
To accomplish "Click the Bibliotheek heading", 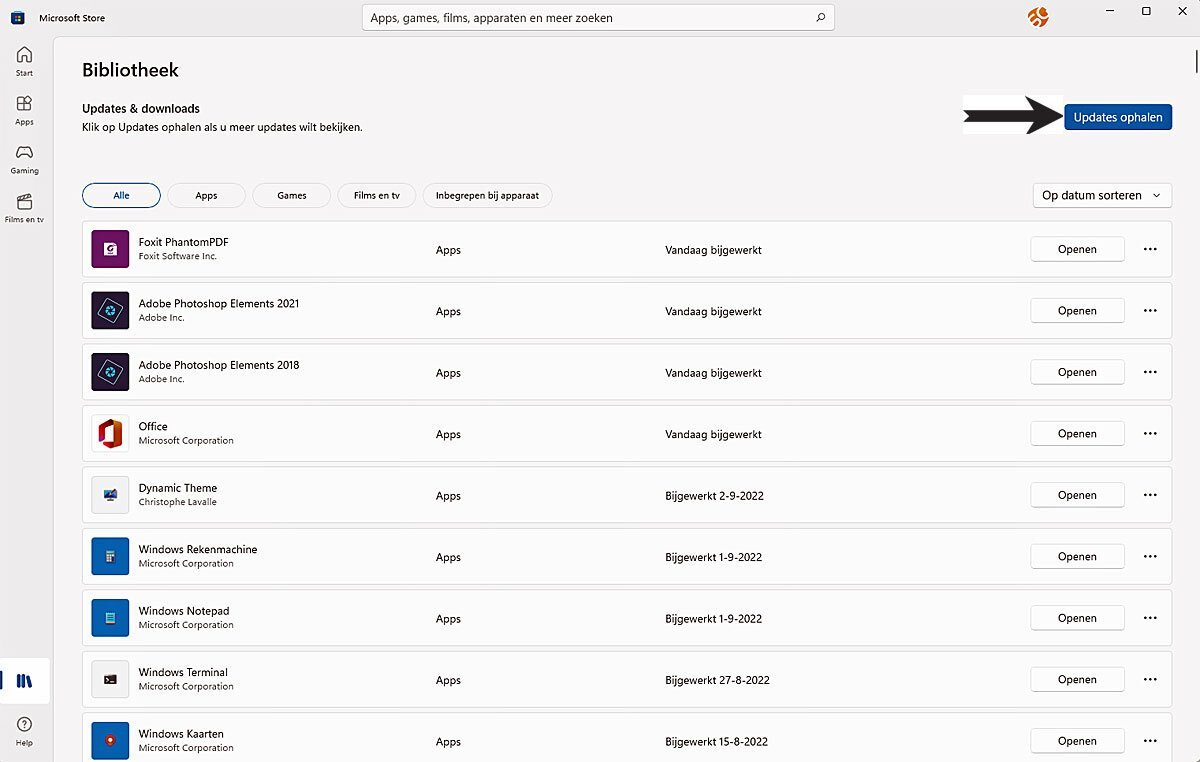I will (x=130, y=70).
